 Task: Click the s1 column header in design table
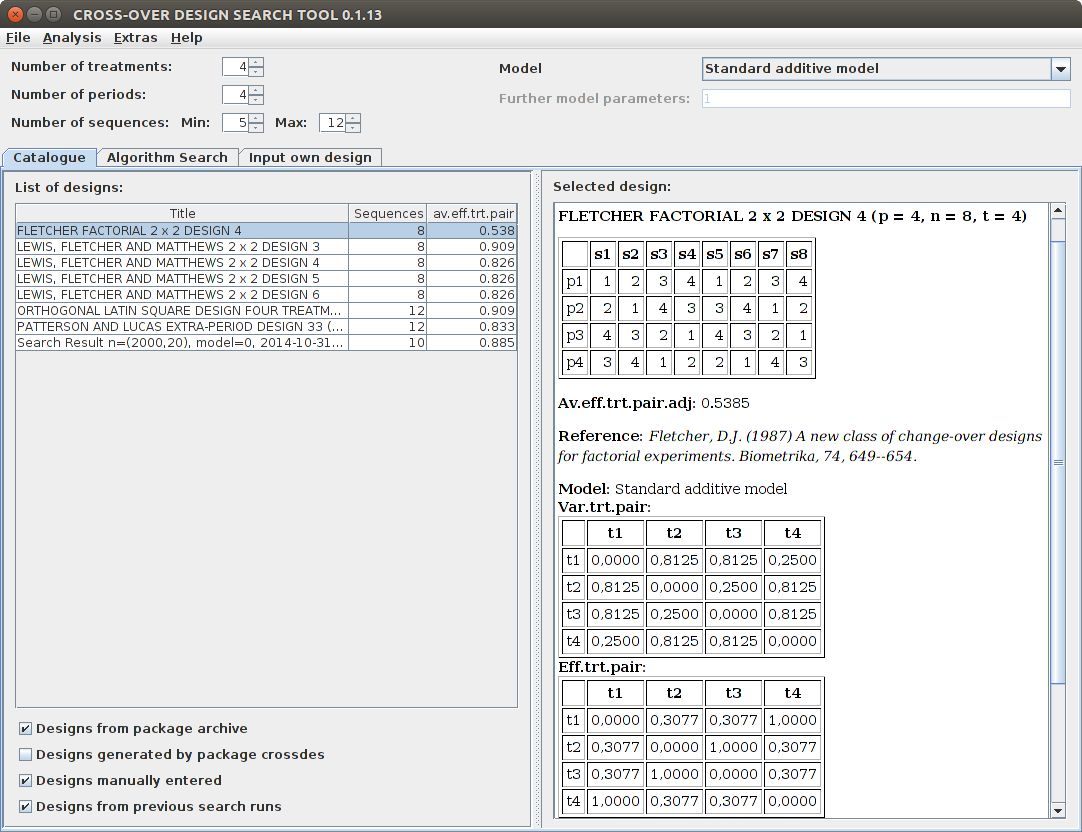(602, 254)
